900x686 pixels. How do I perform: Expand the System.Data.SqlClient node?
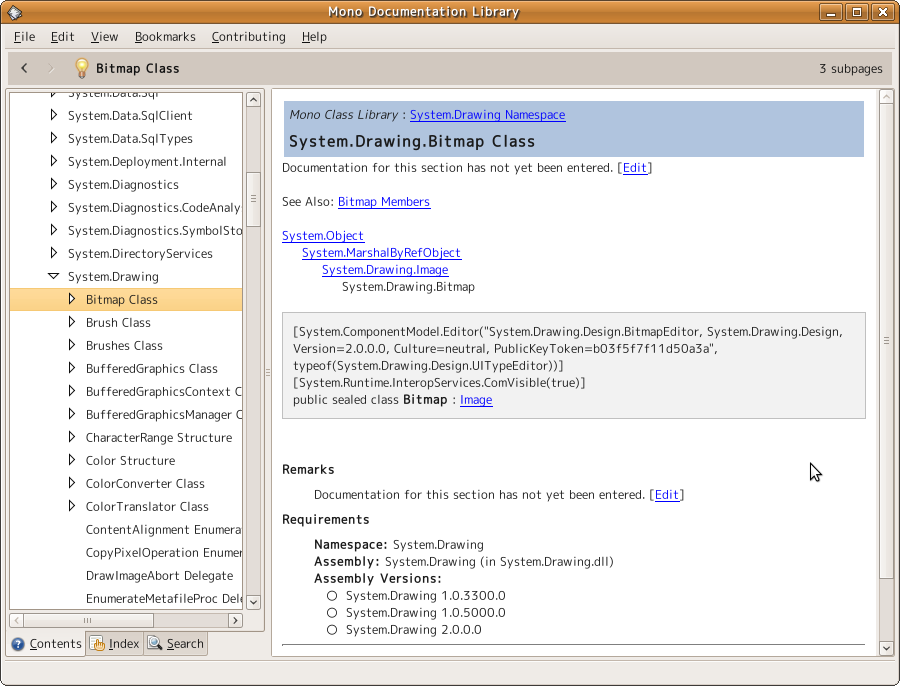tap(53, 115)
